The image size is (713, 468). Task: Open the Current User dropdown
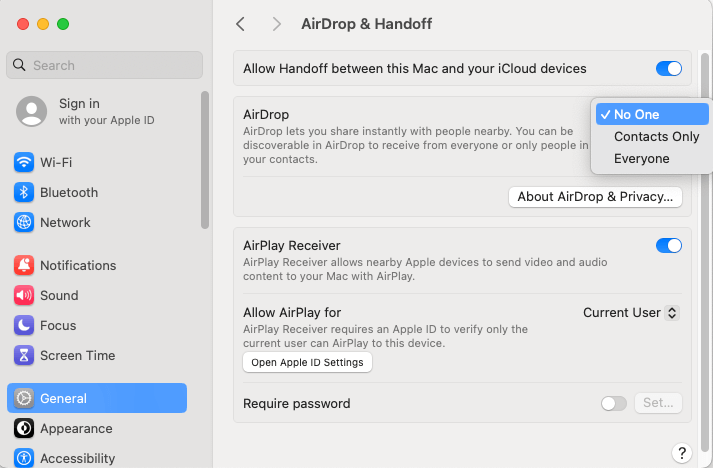[x=631, y=313]
